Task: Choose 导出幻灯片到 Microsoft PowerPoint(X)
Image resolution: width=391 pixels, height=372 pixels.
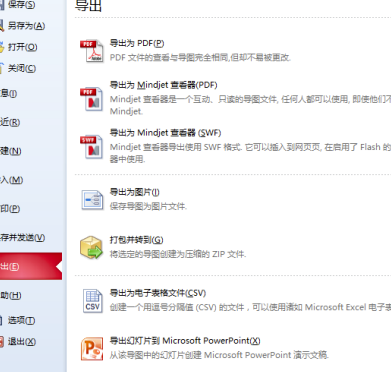Action: click(185, 341)
